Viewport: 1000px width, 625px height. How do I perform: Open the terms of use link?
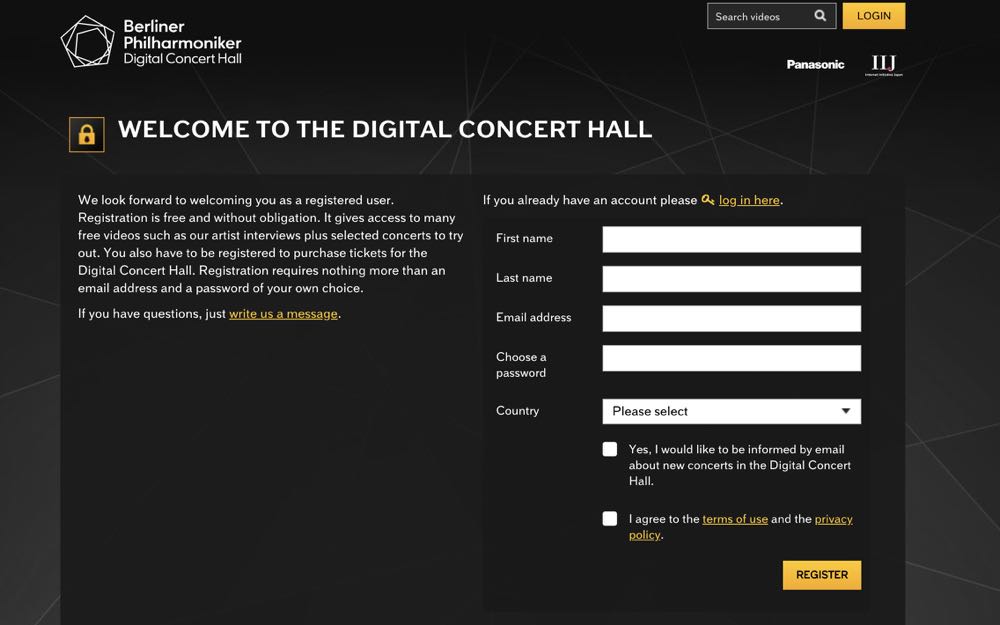tap(735, 519)
